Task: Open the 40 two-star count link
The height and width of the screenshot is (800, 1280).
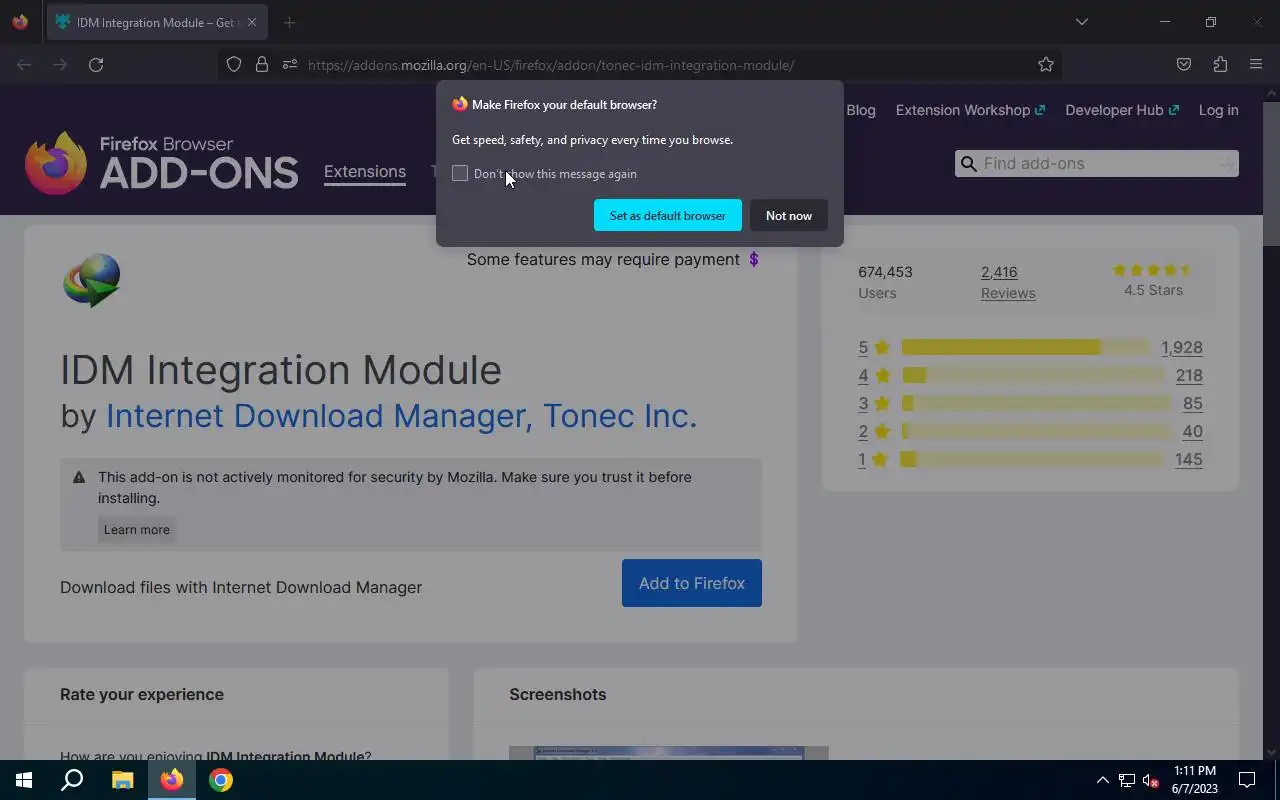Action: (x=1192, y=431)
